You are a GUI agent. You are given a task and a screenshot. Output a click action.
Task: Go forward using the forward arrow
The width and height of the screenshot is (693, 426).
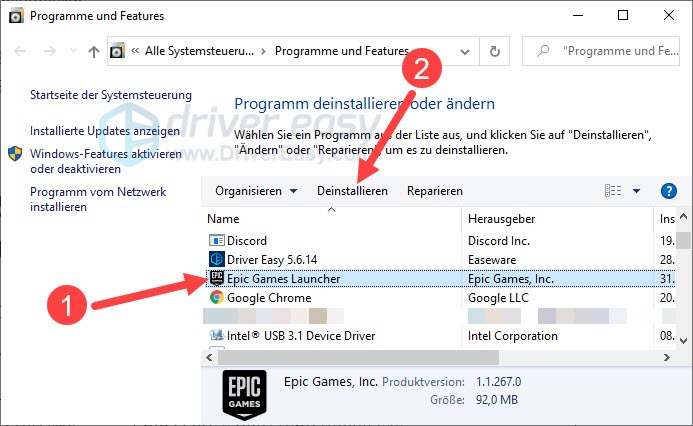[50, 51]
